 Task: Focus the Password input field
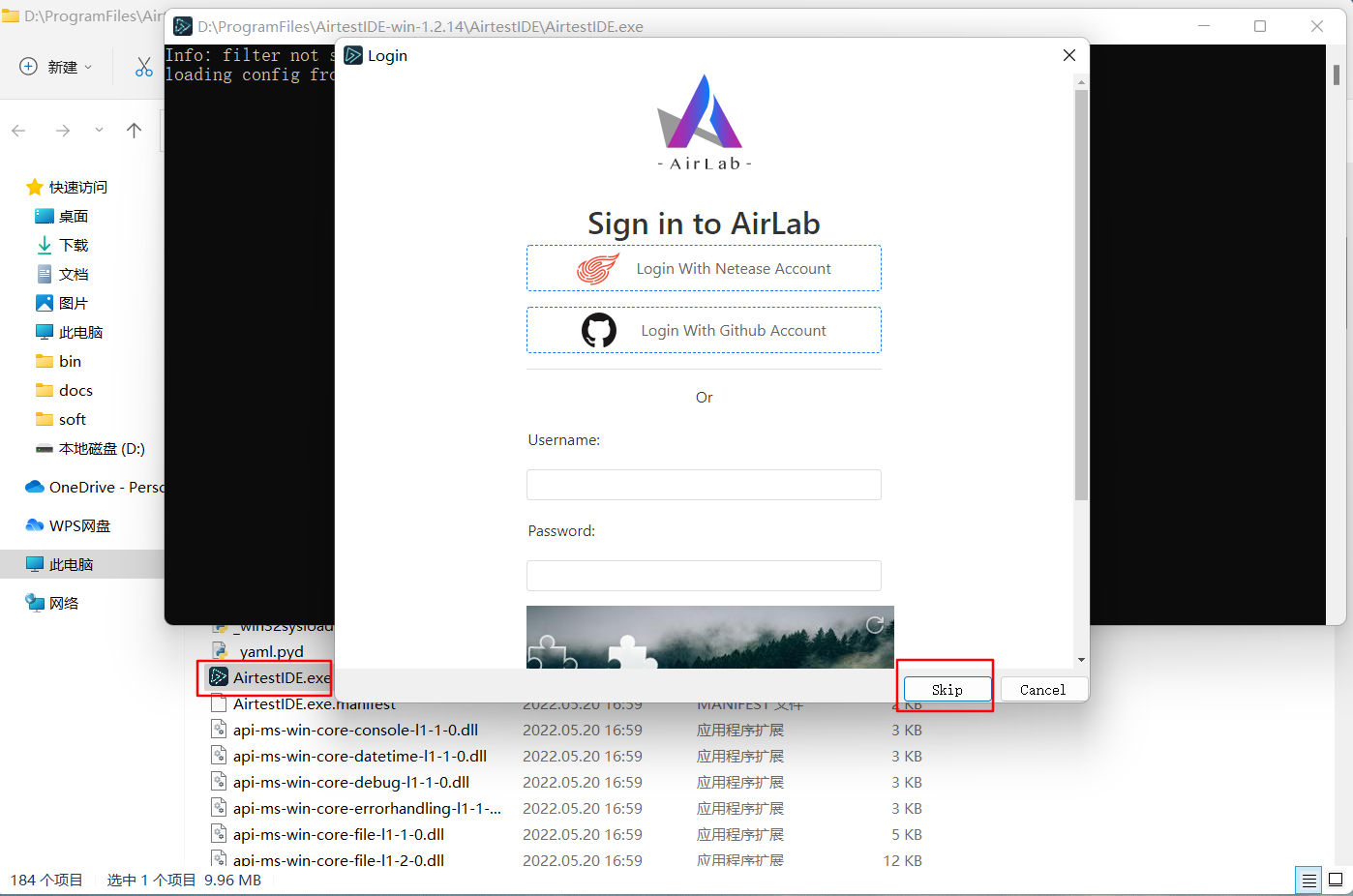tap(704, 576)
